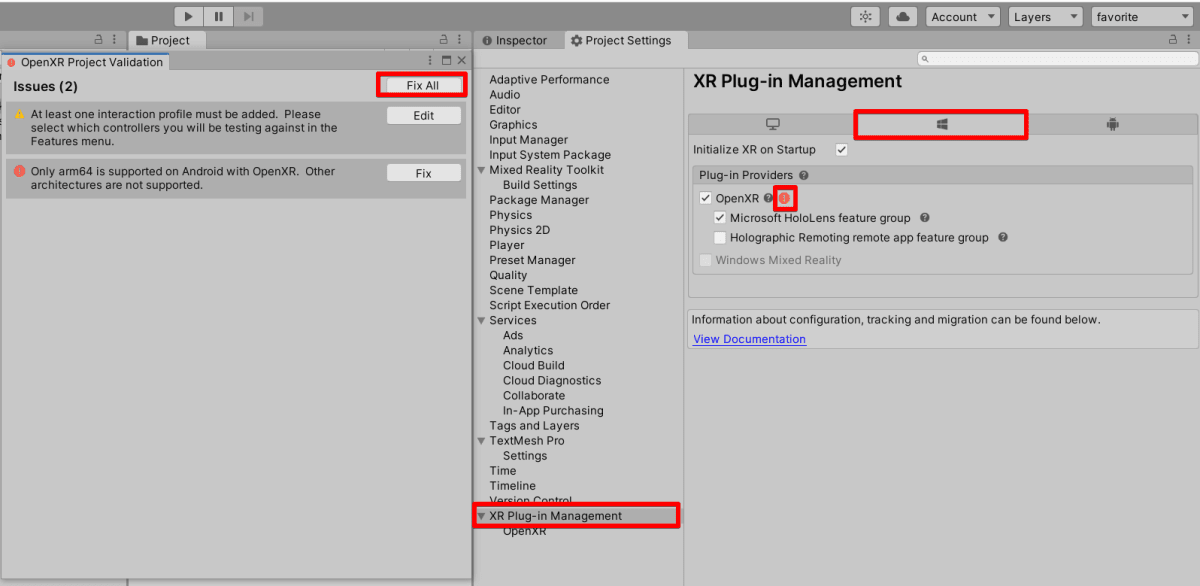Start Play mode with the Play button
Viewport: 1200px width, 586px height.
click(189, 16)
